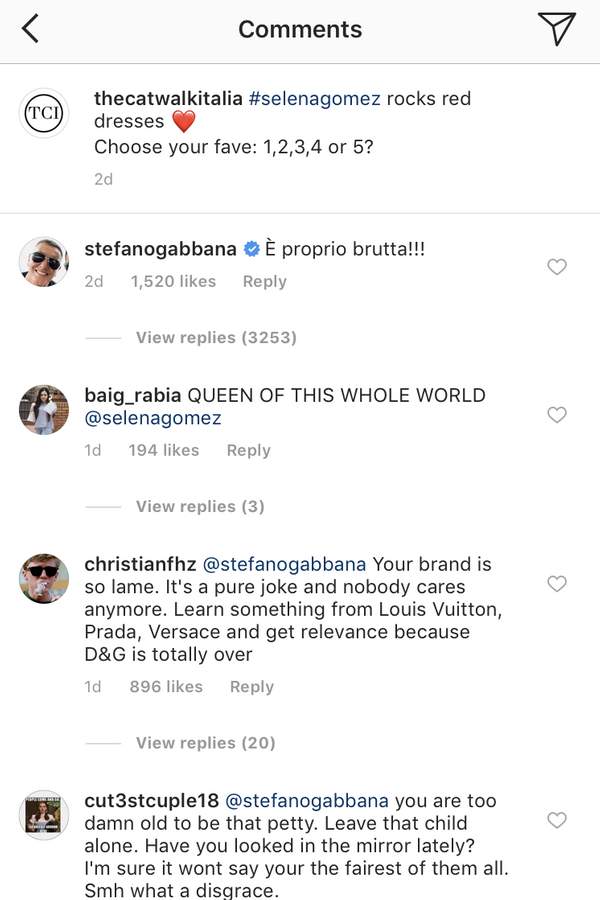This screenshot has height=900, width=600.
Task: Open cut3stcuple18's profile avatar
Action: pos(44,814)
